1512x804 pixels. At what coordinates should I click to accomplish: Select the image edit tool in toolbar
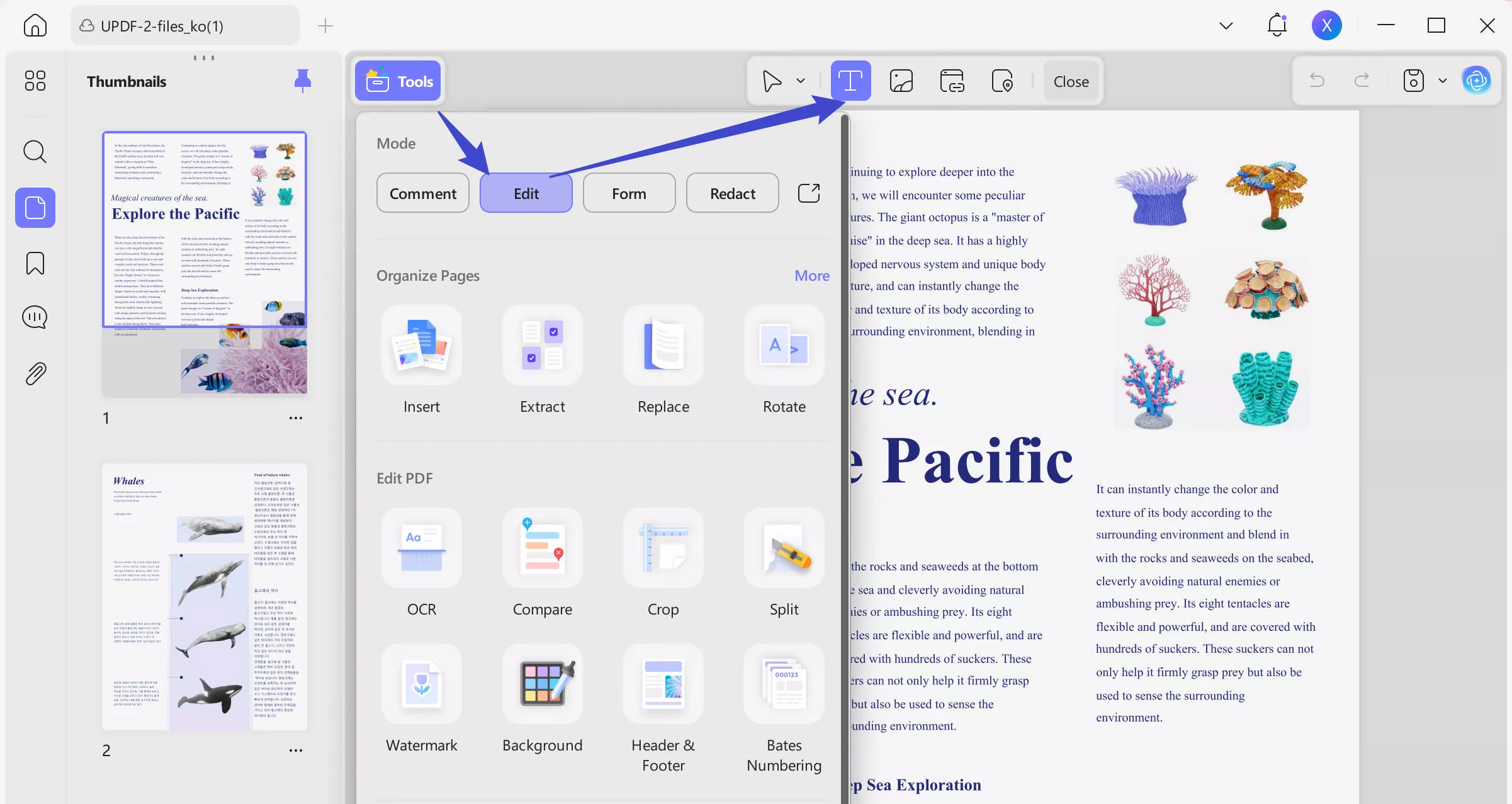click(x=901, y=81)
